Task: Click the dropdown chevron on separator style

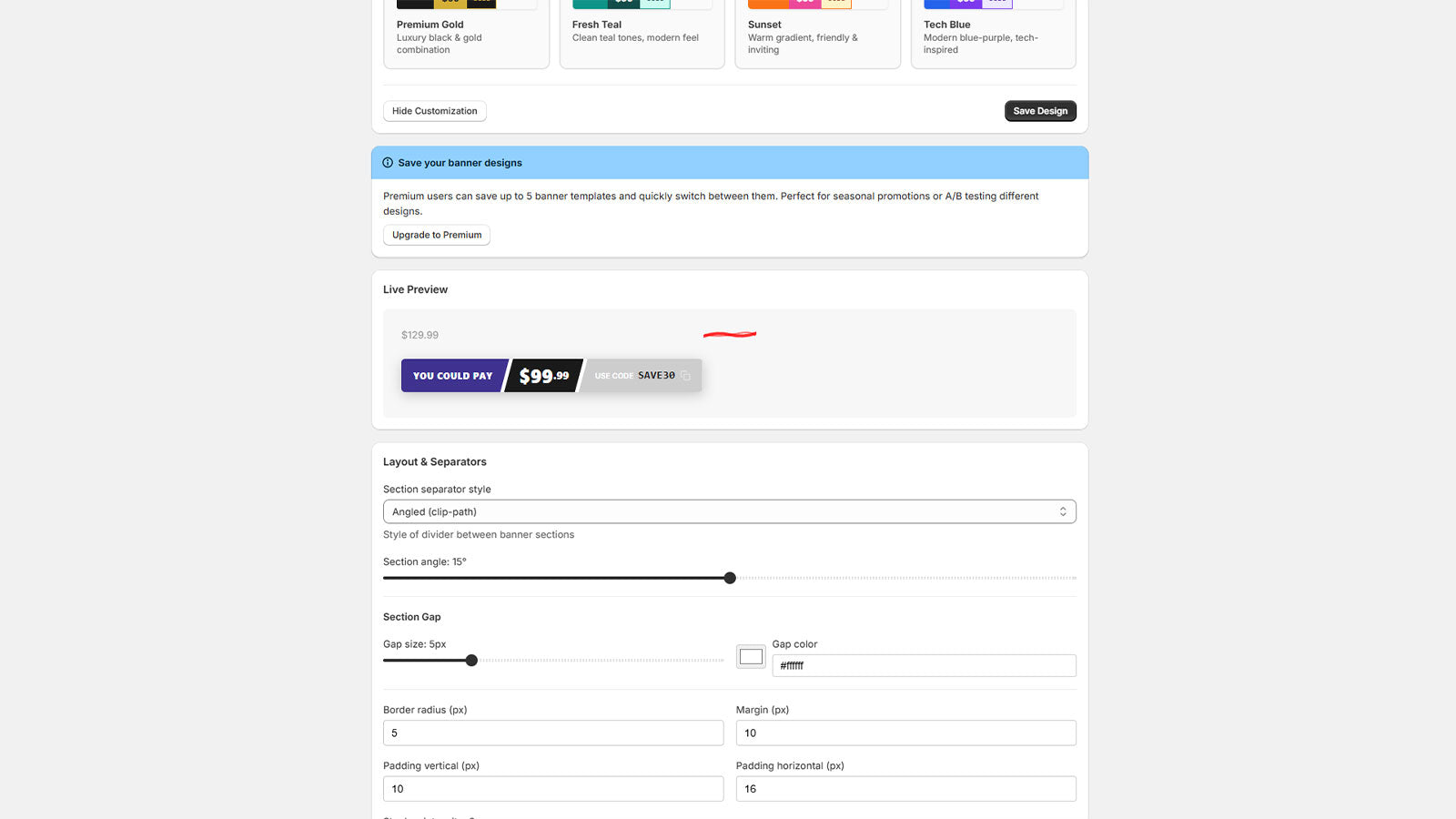Action: (1062, 512)
